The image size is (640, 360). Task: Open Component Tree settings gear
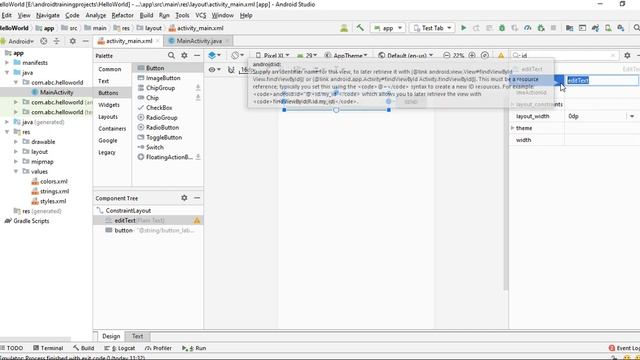tap(184, 198)
